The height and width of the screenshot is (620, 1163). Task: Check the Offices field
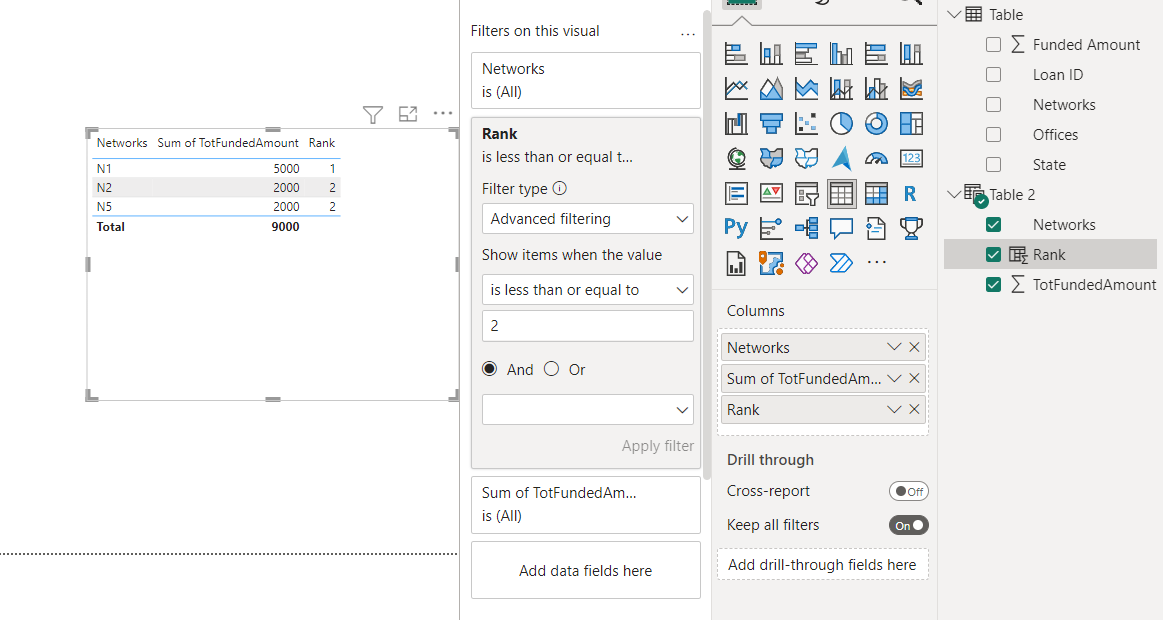point(994,135)
